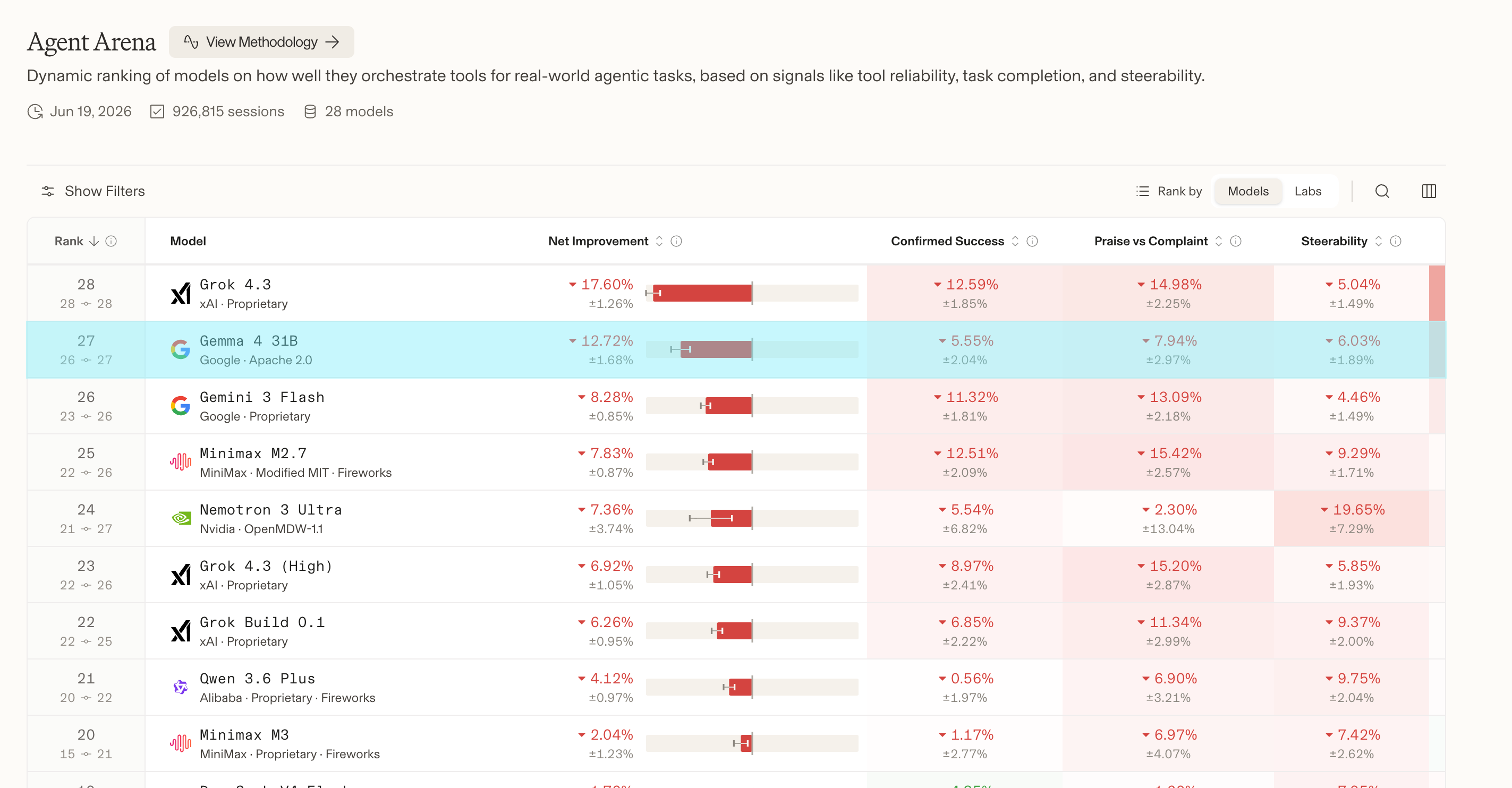The image size is (1512, 788).
Task: Select the Grok 4.3 (High) model name
Action: click(266, 566)
